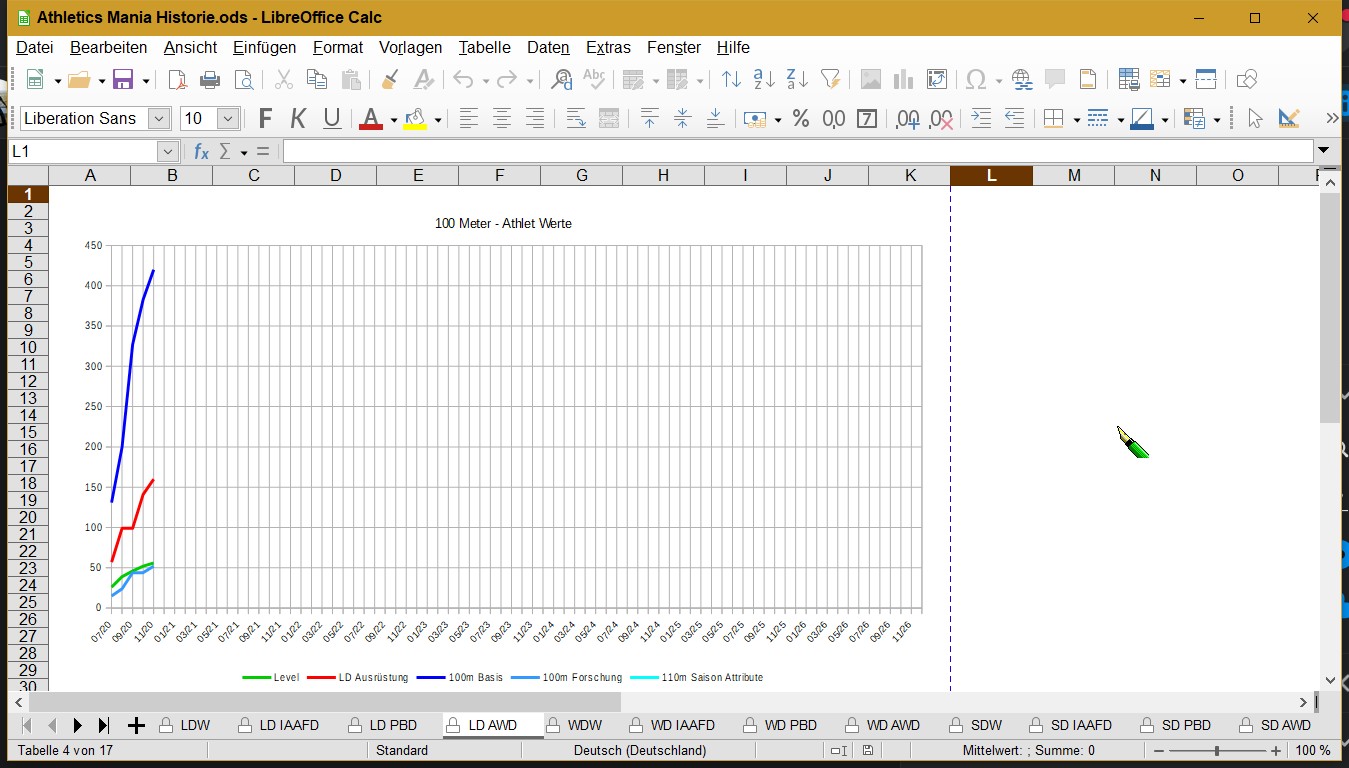Click the AutoFilter icon
This screenshot has height=768, width=1349.
pyautogui.click(x=830, y=80)
